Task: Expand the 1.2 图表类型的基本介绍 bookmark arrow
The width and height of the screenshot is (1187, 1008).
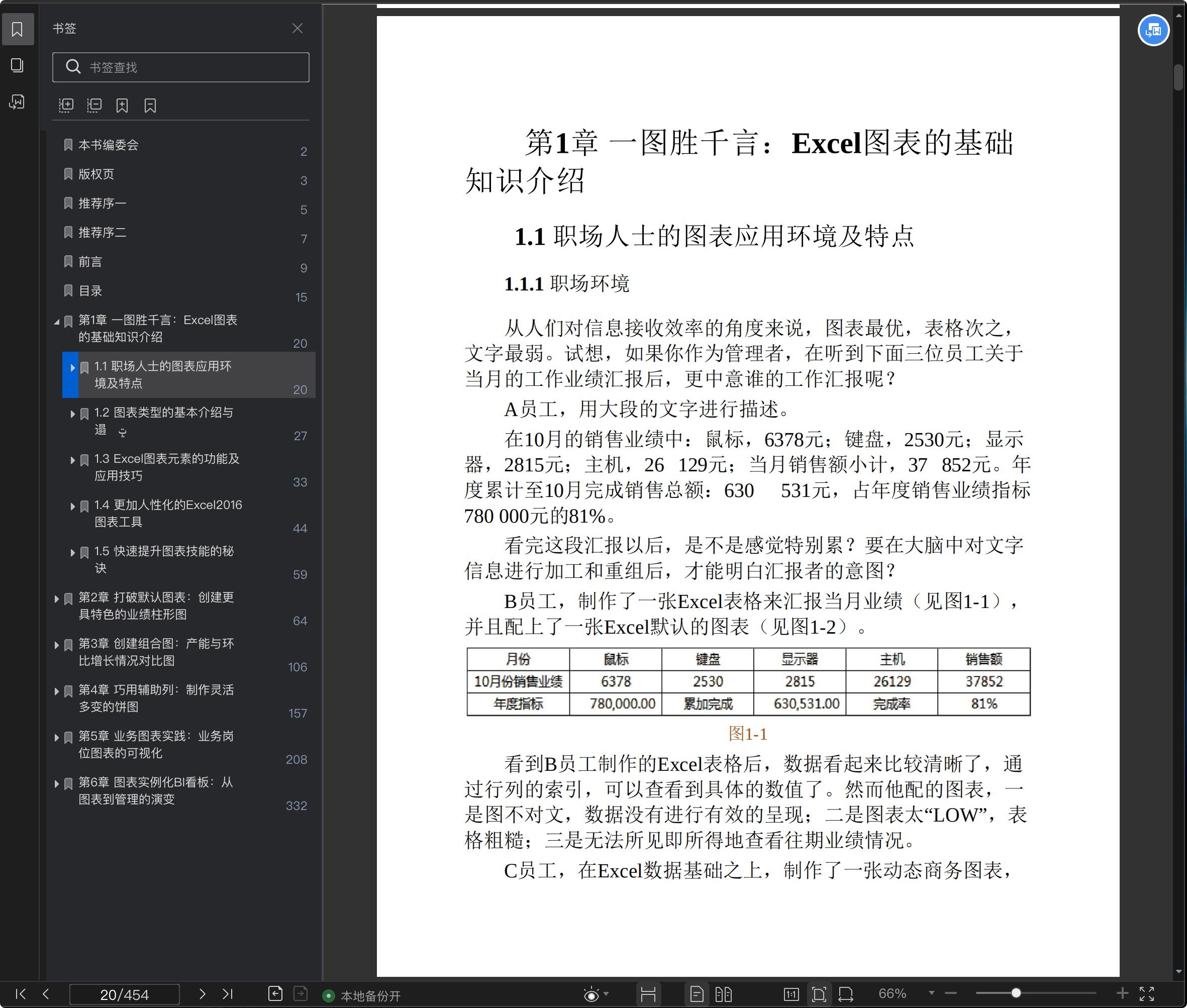Action: pos(72,414)
